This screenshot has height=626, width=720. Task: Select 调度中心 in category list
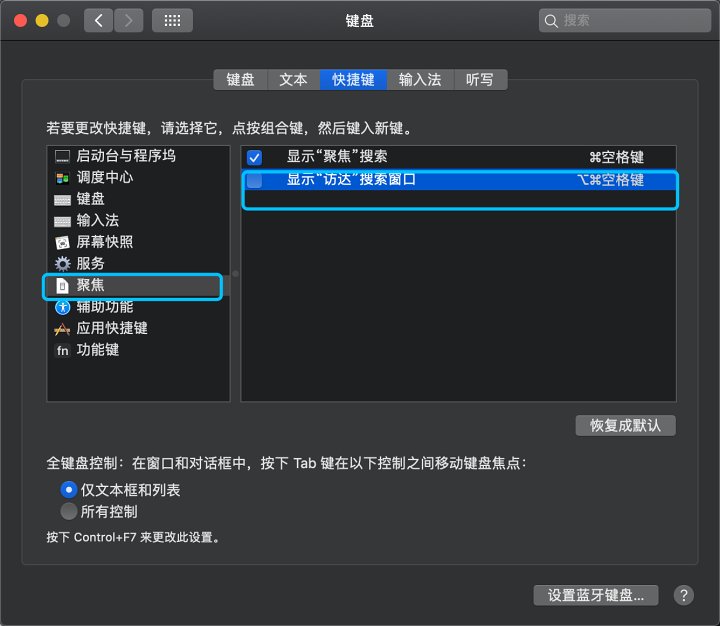(138, 178)
